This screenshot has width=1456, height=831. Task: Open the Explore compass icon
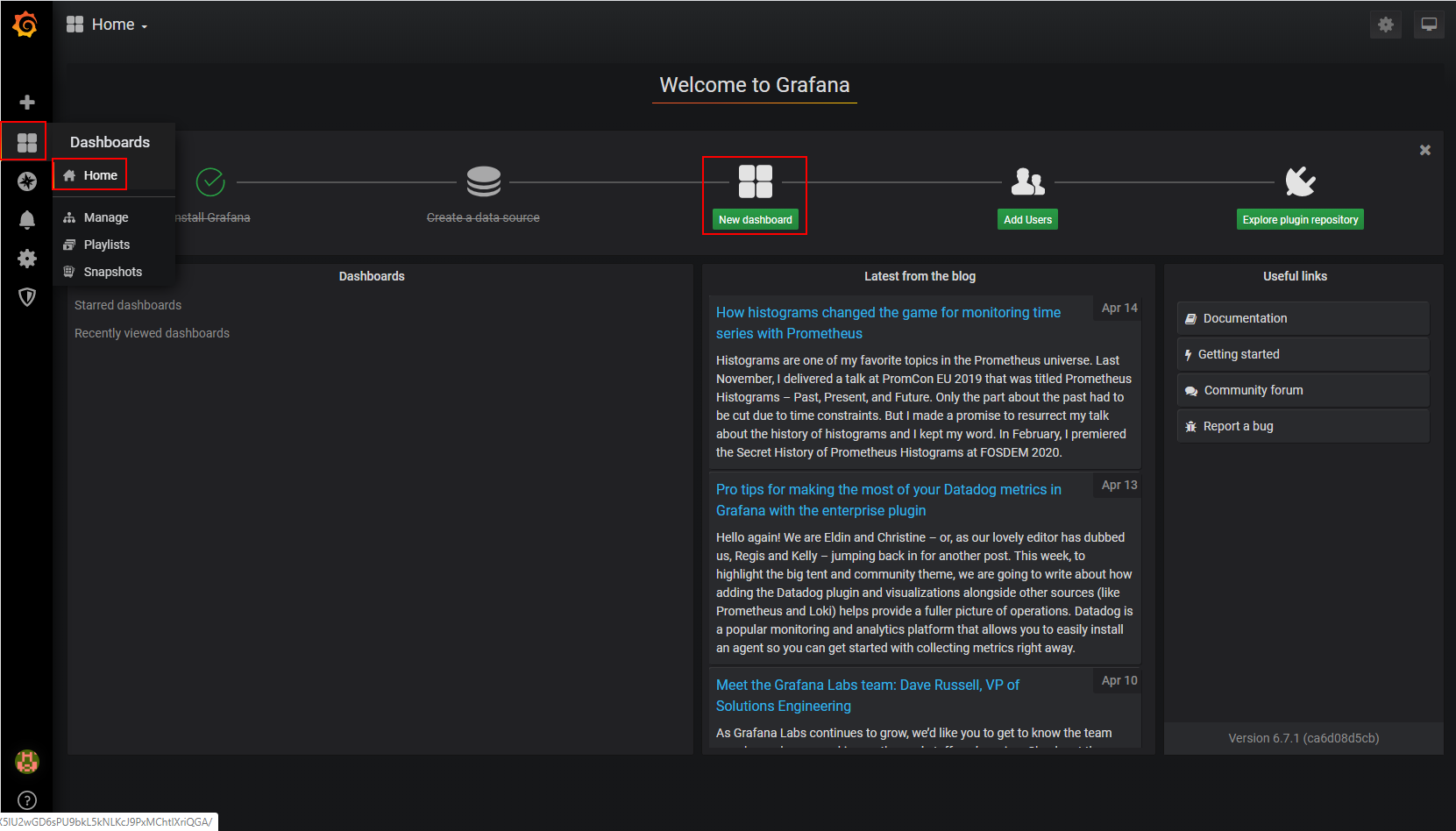[x=27, y=181]
